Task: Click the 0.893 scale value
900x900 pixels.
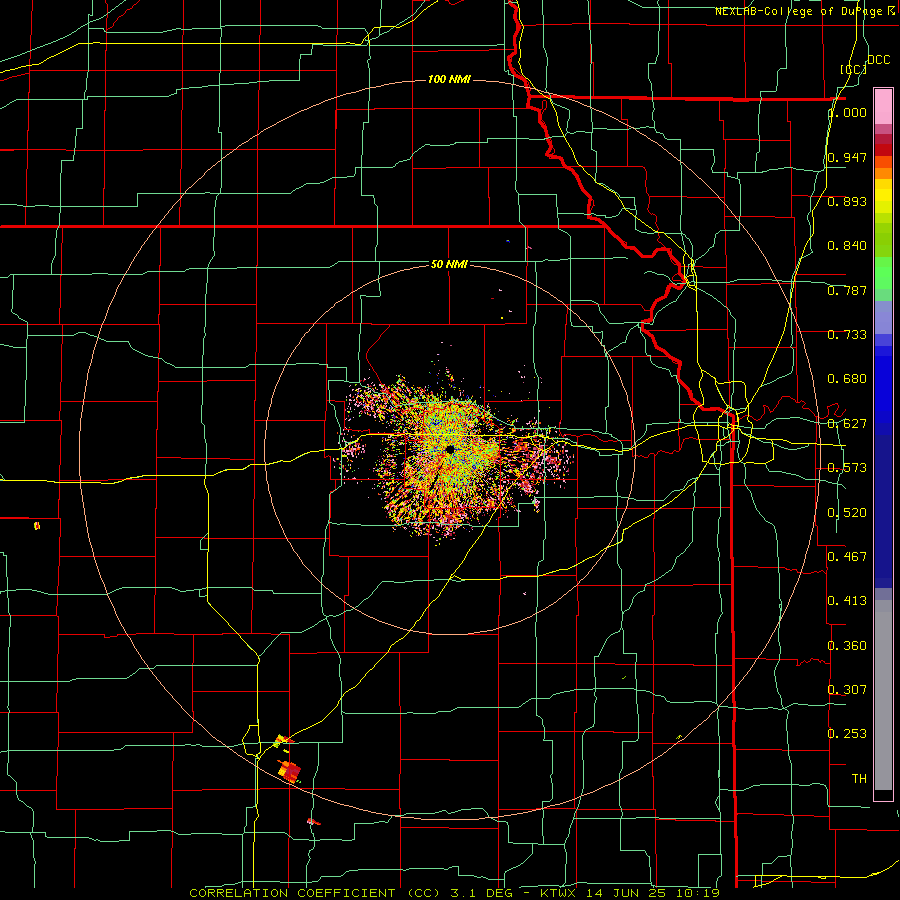Action: pos(847,201)
